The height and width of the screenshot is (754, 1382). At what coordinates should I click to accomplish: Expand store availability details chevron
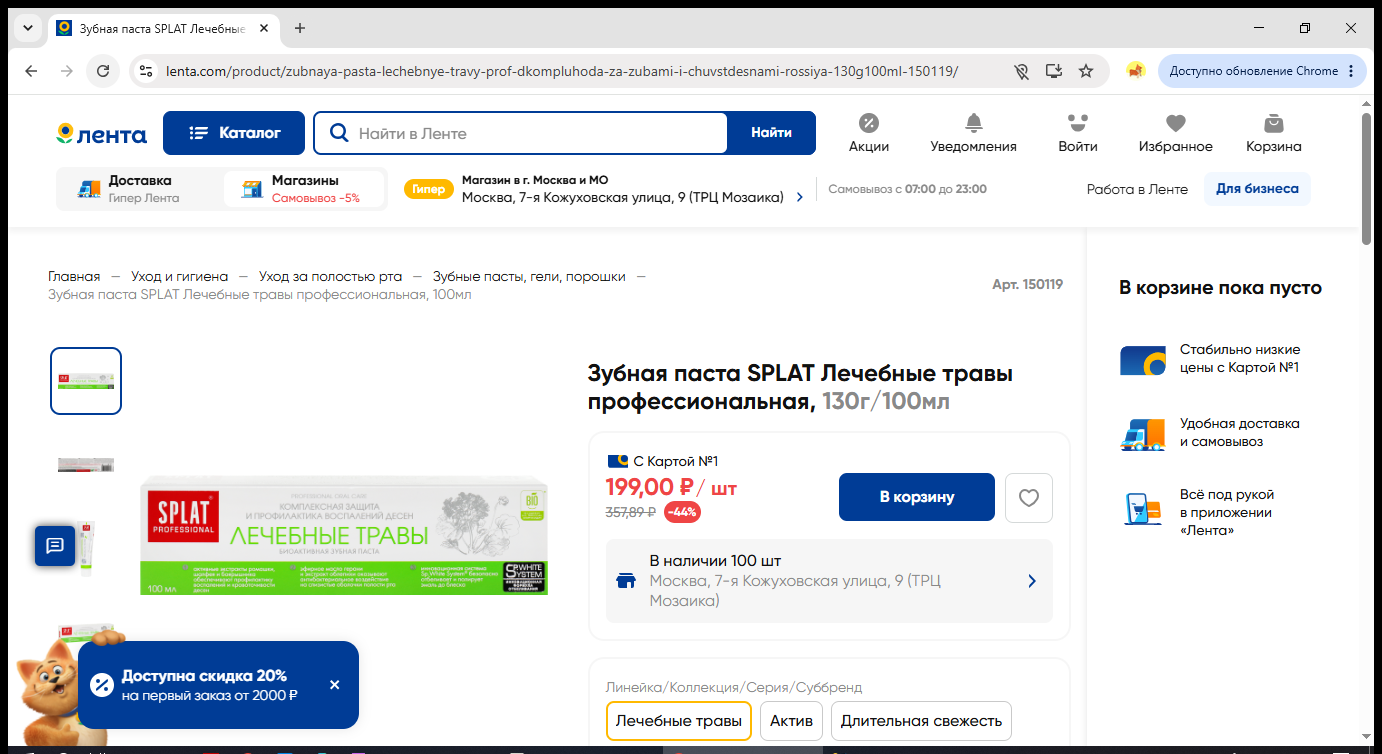(1032, 581)
